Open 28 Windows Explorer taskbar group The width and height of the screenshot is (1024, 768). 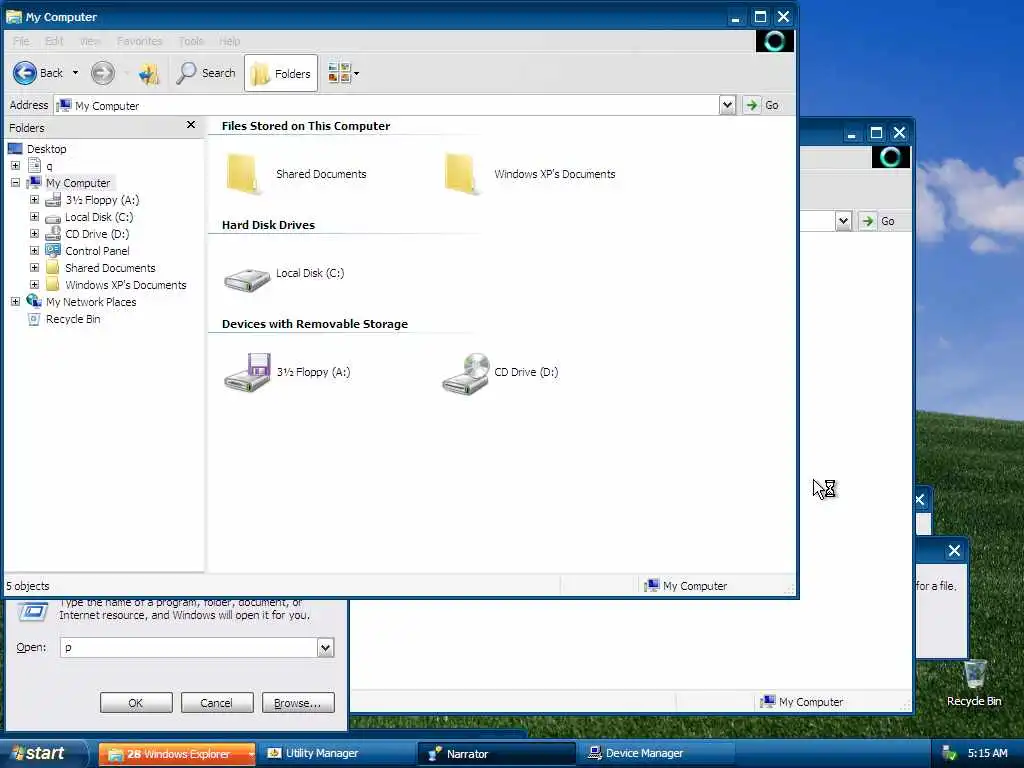click(x=177, y=754)
